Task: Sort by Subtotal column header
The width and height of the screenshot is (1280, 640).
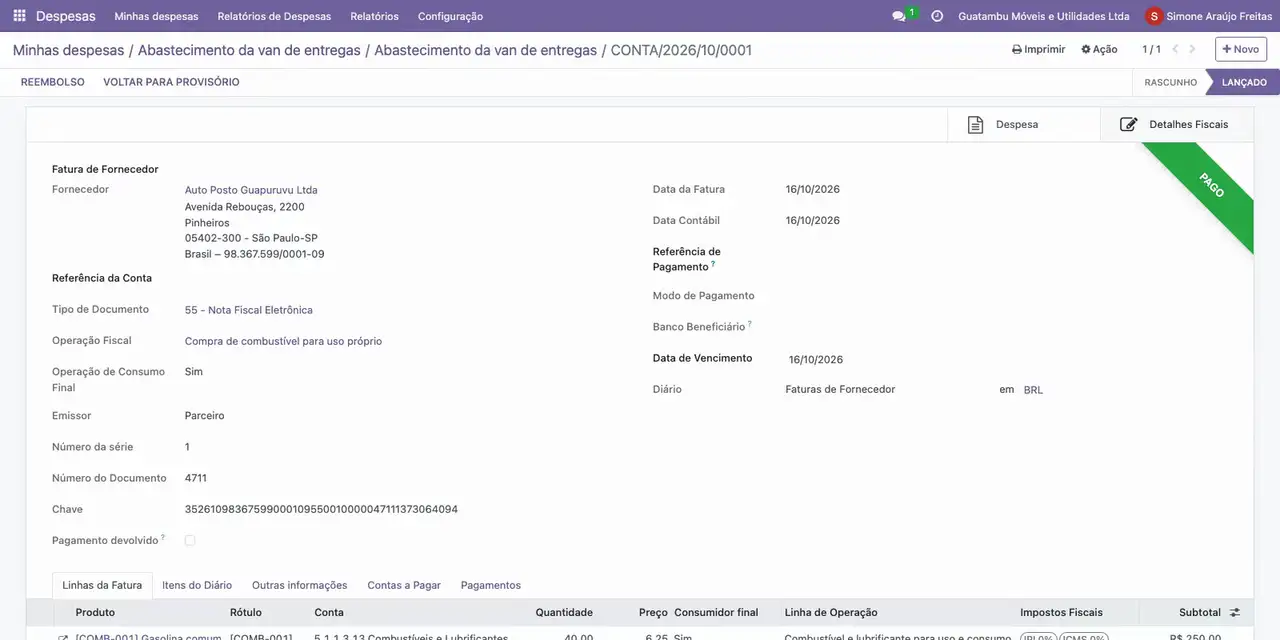Action: point(1200,612)
